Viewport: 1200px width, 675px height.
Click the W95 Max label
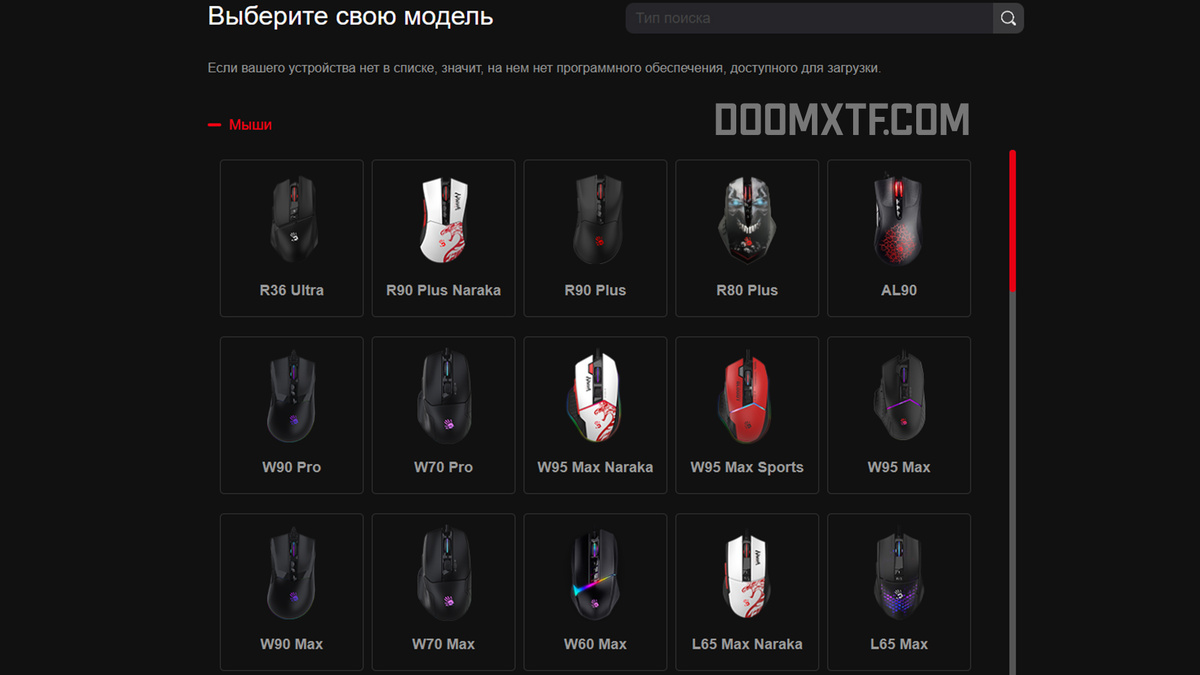pos(899,467)
